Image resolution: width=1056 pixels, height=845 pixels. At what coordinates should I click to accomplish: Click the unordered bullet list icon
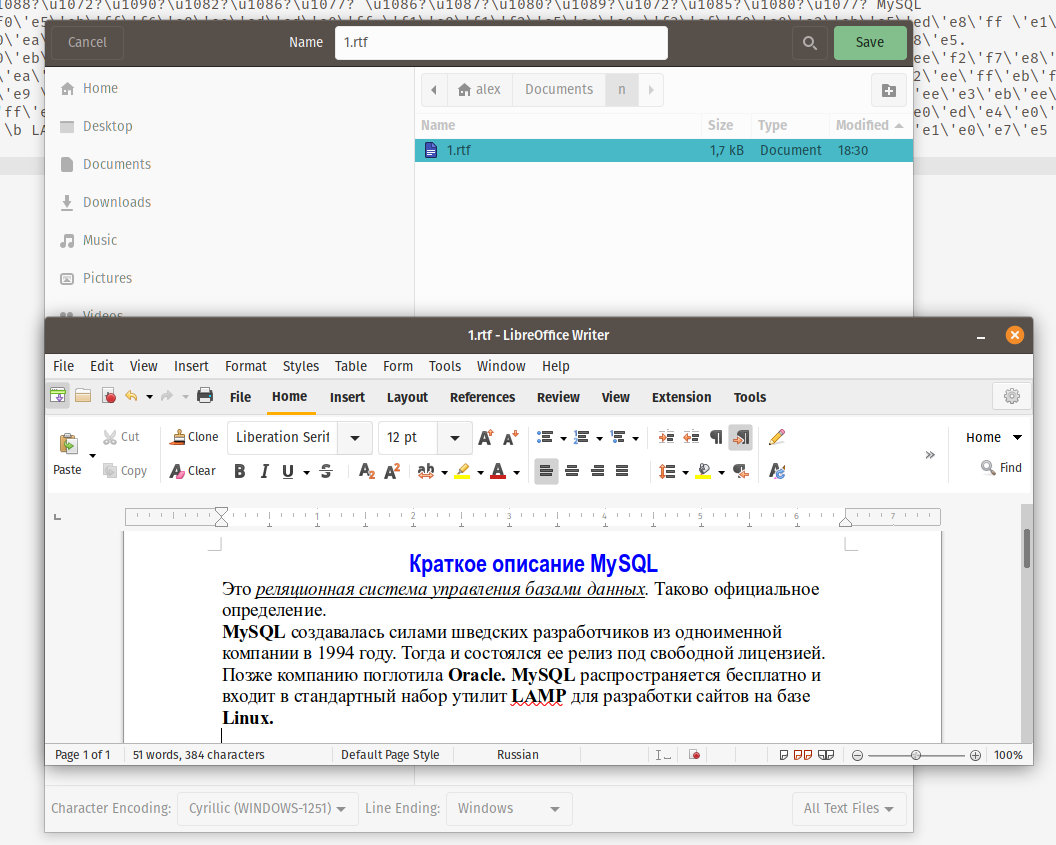click(545, 438)
